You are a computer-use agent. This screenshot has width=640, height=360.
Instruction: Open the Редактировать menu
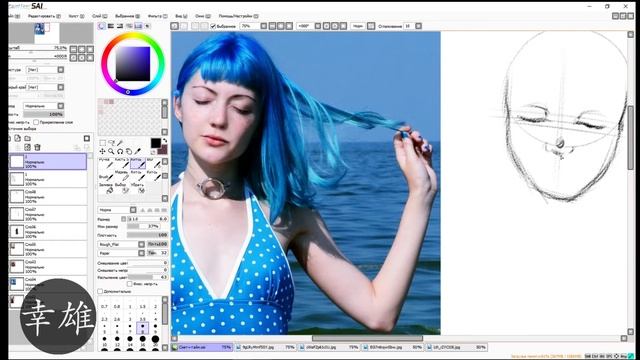tap(44, 16)
